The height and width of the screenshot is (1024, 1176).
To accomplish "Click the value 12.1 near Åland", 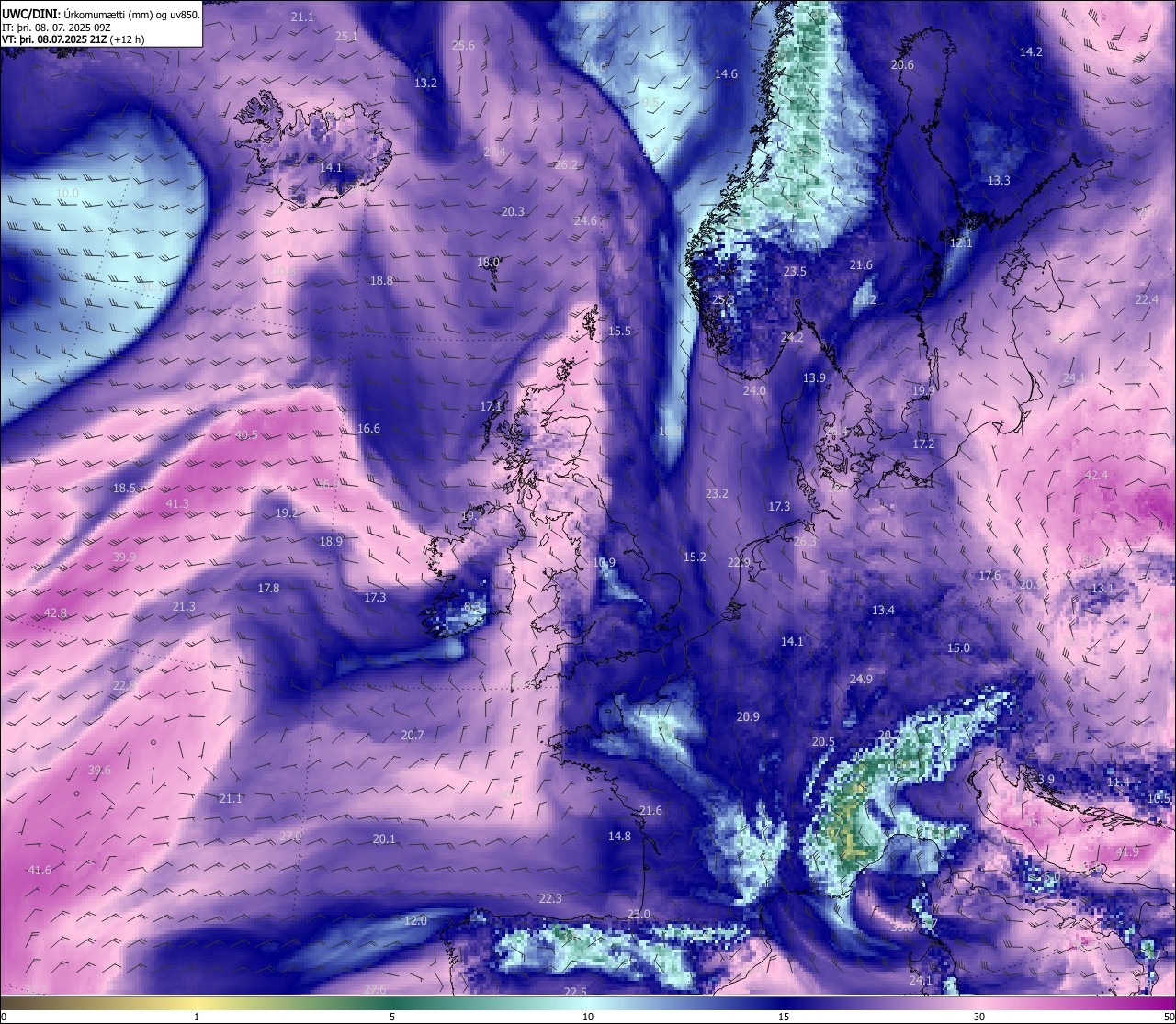I will tap(960, 243).
